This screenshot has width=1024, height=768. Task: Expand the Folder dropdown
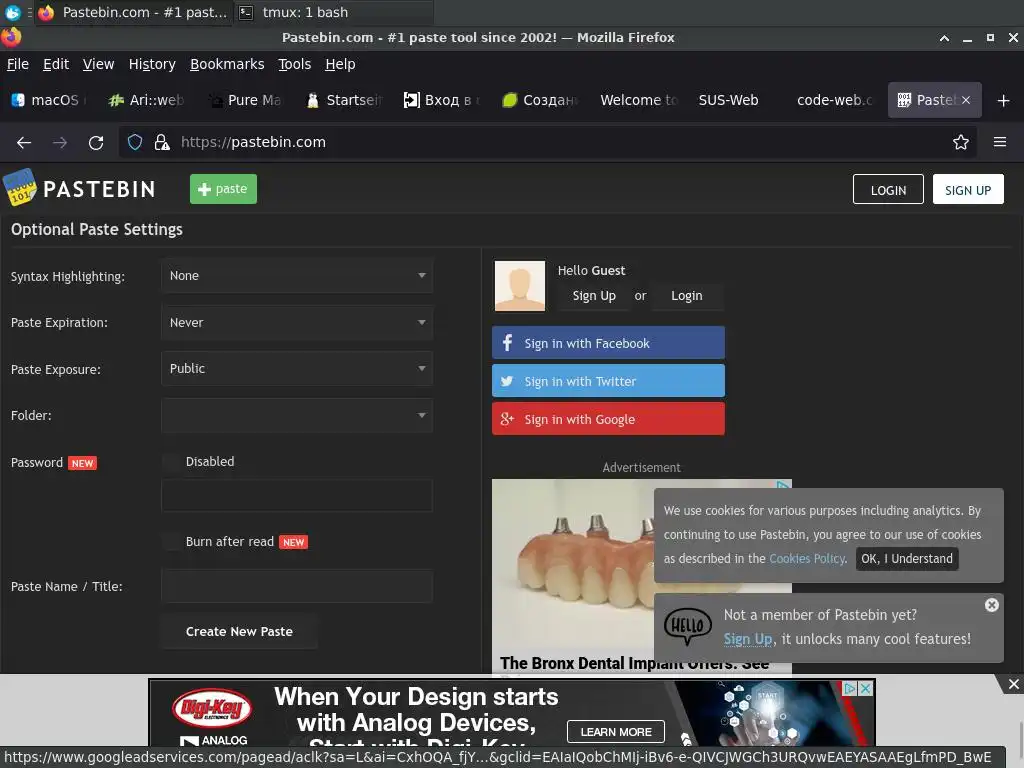(297, 415)
